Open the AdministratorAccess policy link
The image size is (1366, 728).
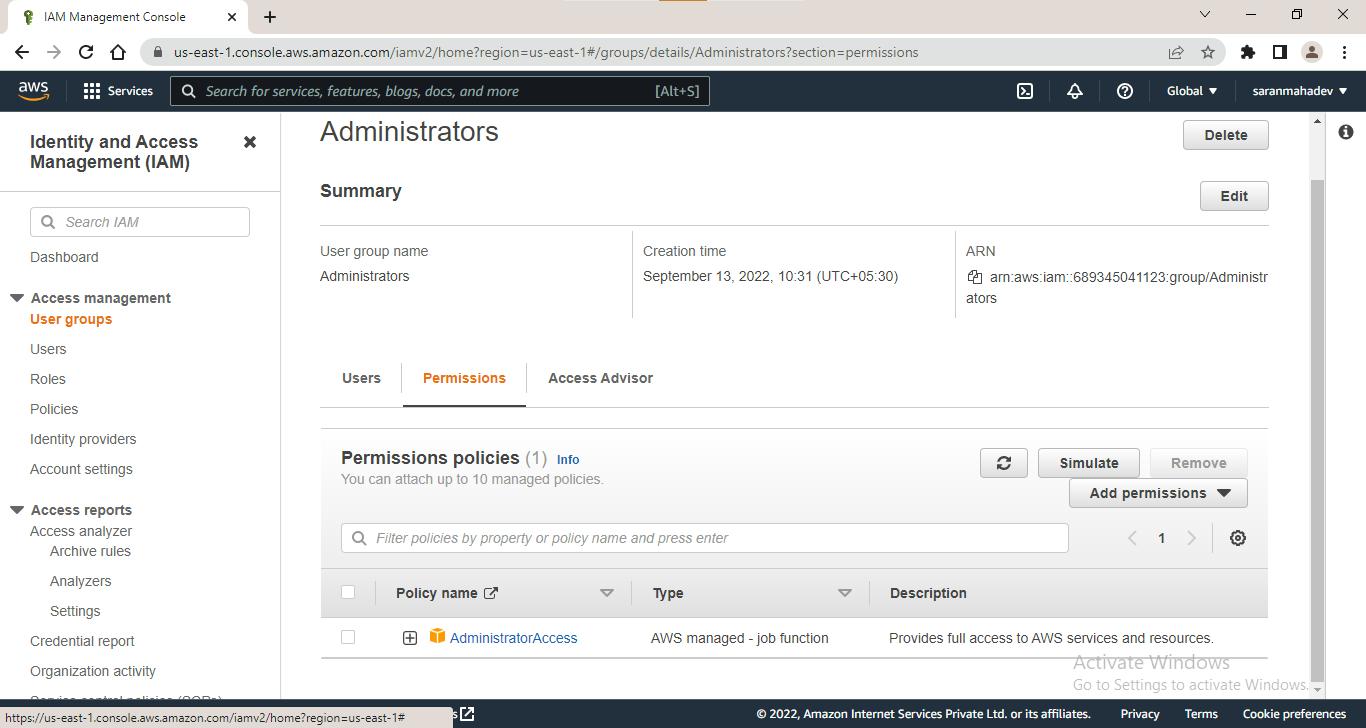pos(513,638)
